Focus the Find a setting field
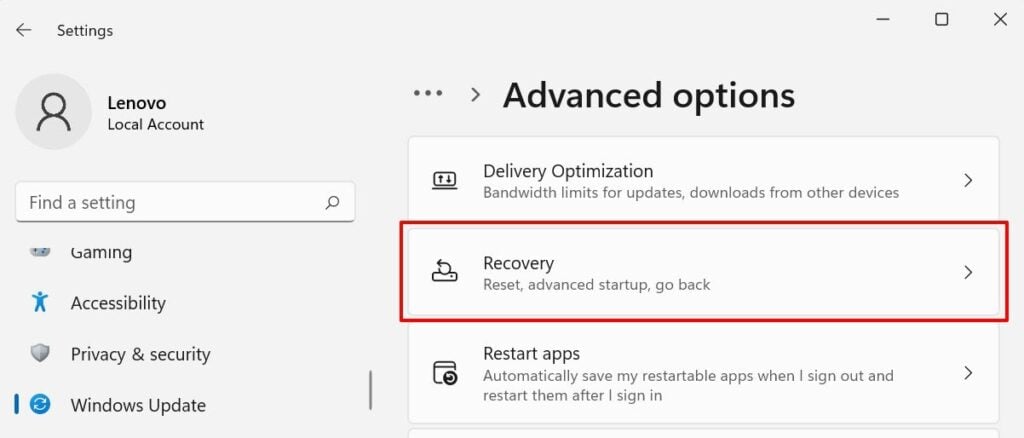The width and height of the screenshot is (1024, 438). click(x=170, y=202)
